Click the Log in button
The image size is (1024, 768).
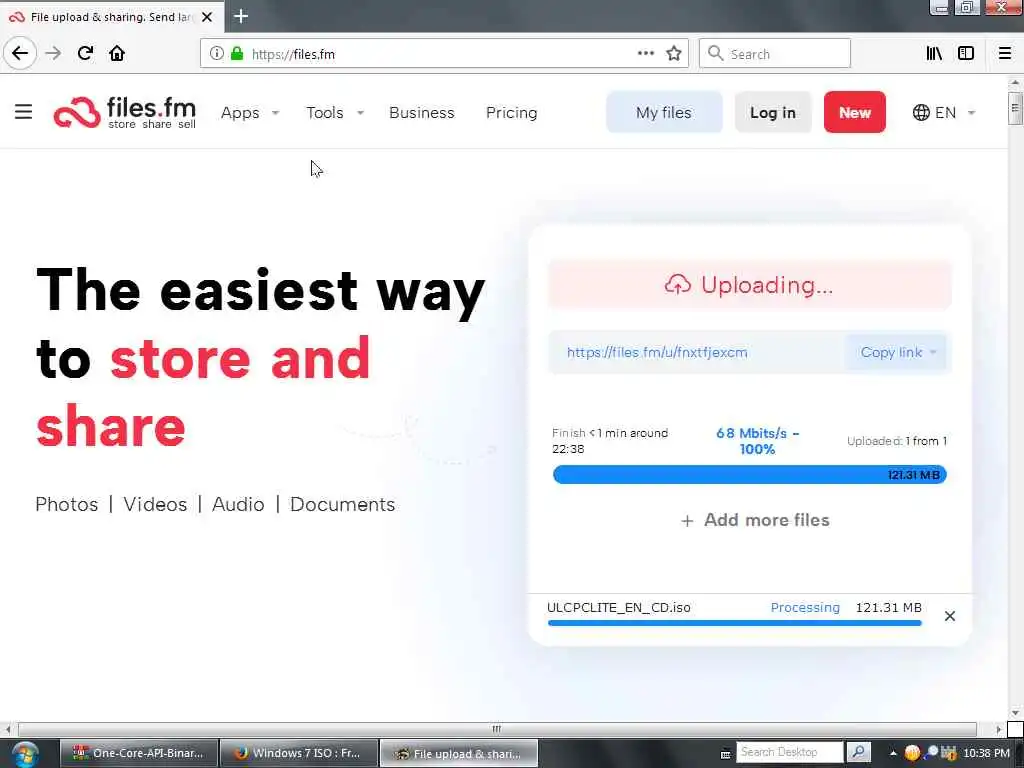click(773, 112)
